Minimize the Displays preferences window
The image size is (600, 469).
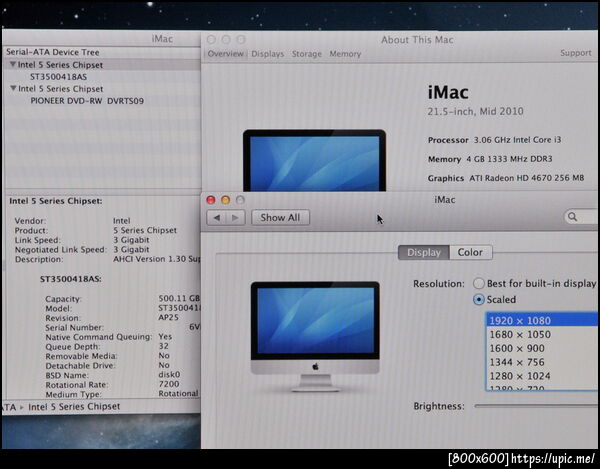(x=225, y=200)
